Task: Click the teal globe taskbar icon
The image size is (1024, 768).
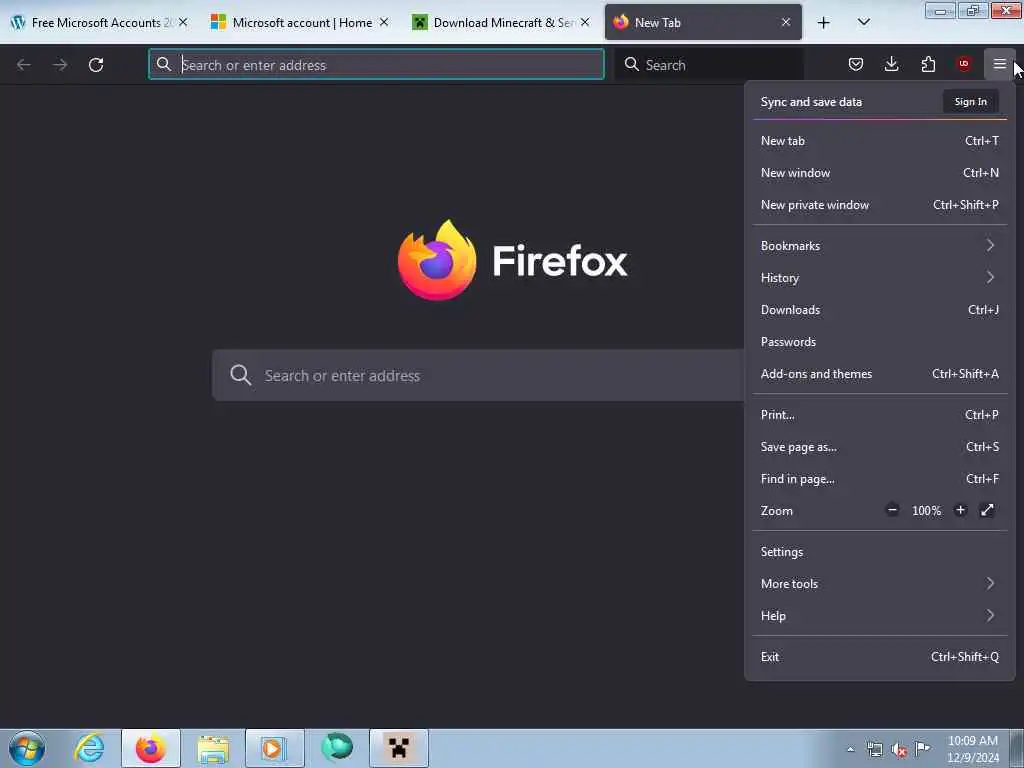Action: tap(337, 748)
